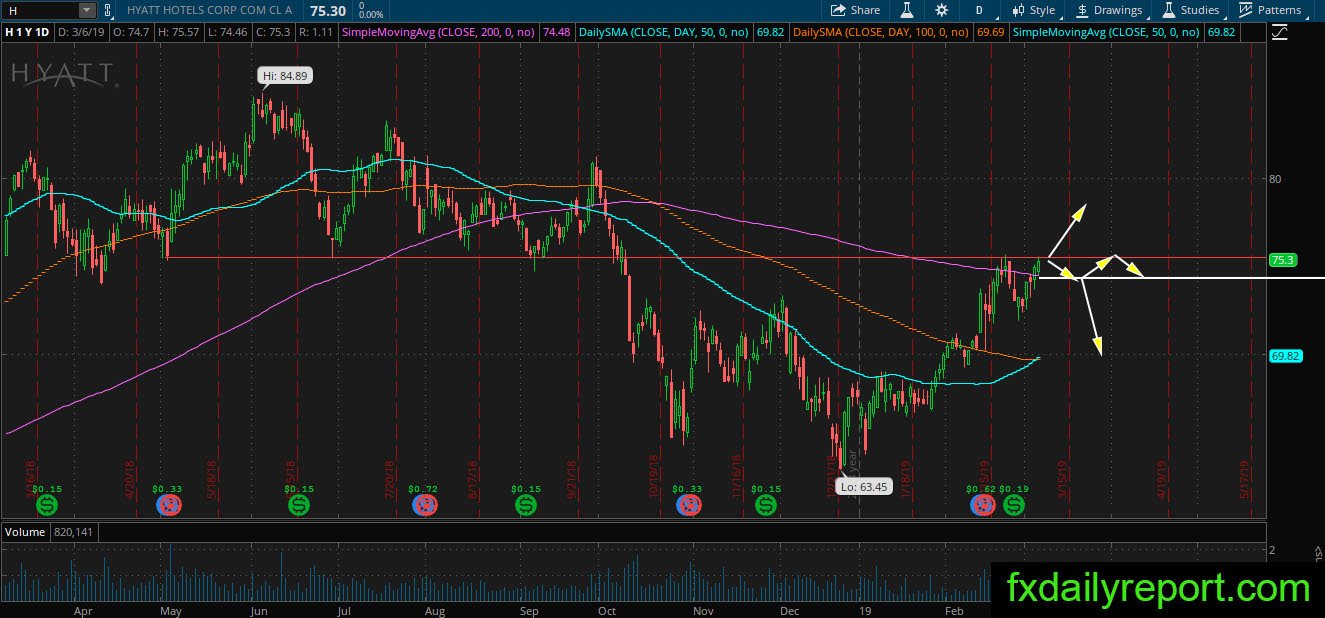Click the Volume subgraph label
This screenshot has width=1325, height=618.
pos(25,532)
